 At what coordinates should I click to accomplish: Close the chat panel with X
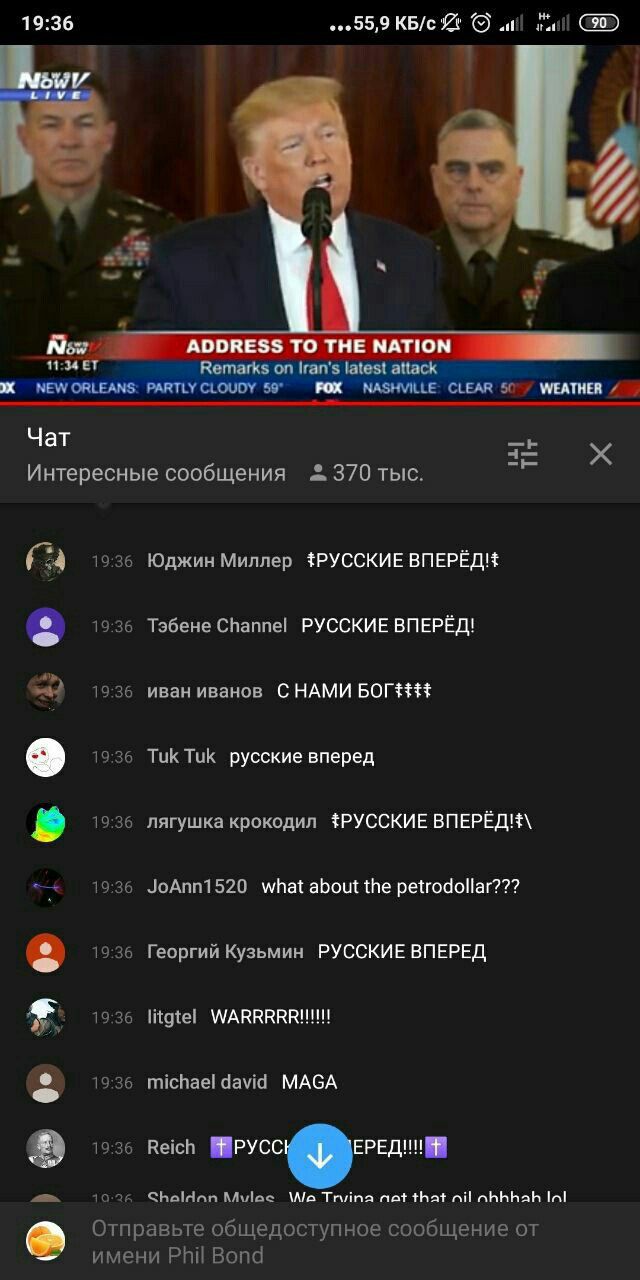[x=600, y=454]
